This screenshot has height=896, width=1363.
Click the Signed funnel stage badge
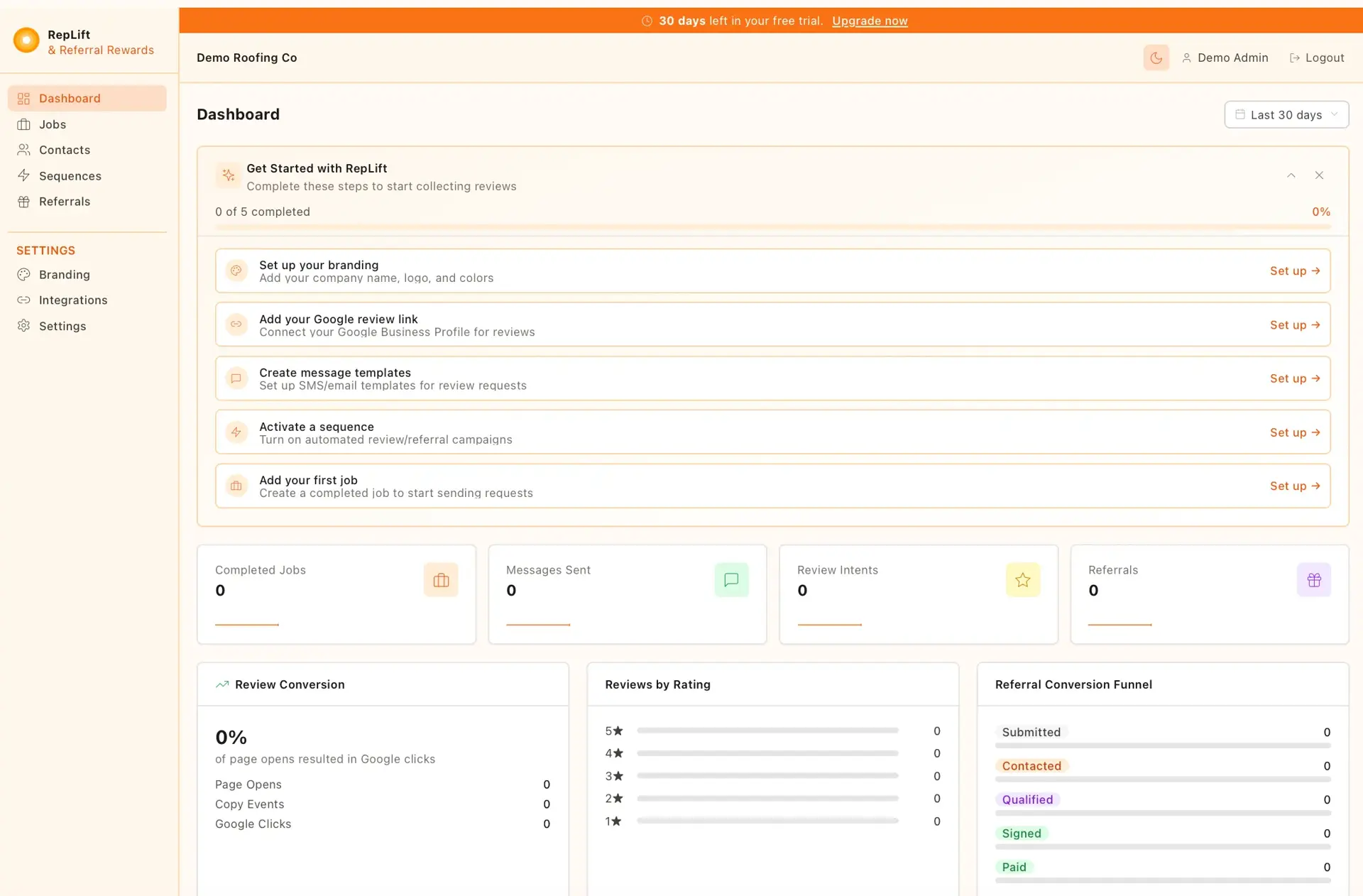click(1022, 834)
